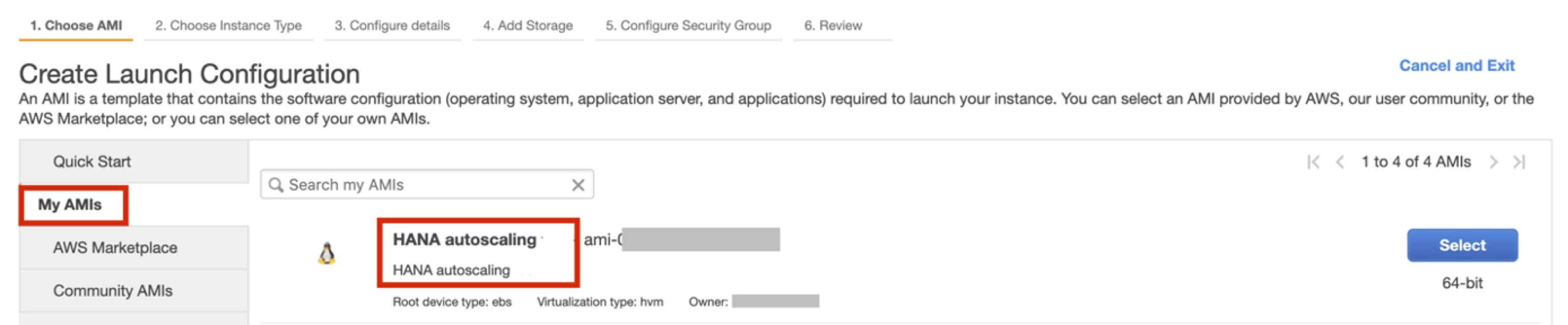Clear the AMI search with X icon
This screenshot has width=1568, height=325.
coord(578,185)
